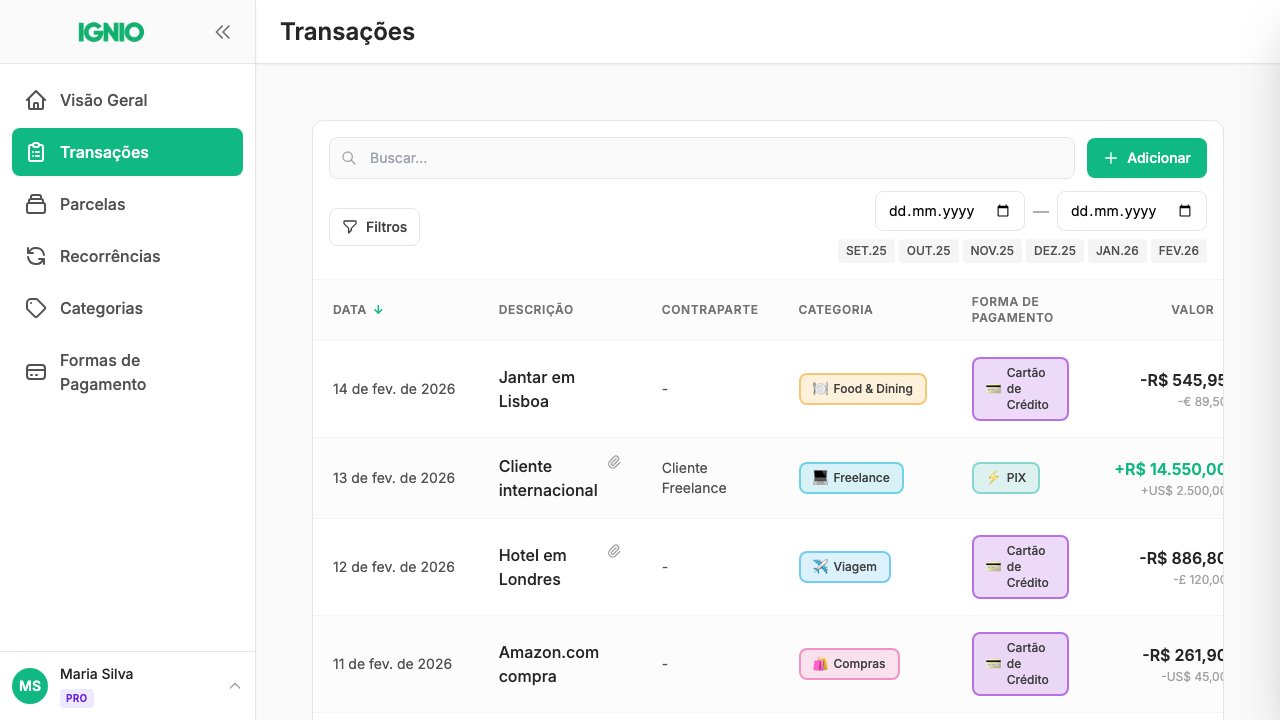Click the search magnifier icon
Viewport: 1280px width, 720px height.
(x=349, y=158)
